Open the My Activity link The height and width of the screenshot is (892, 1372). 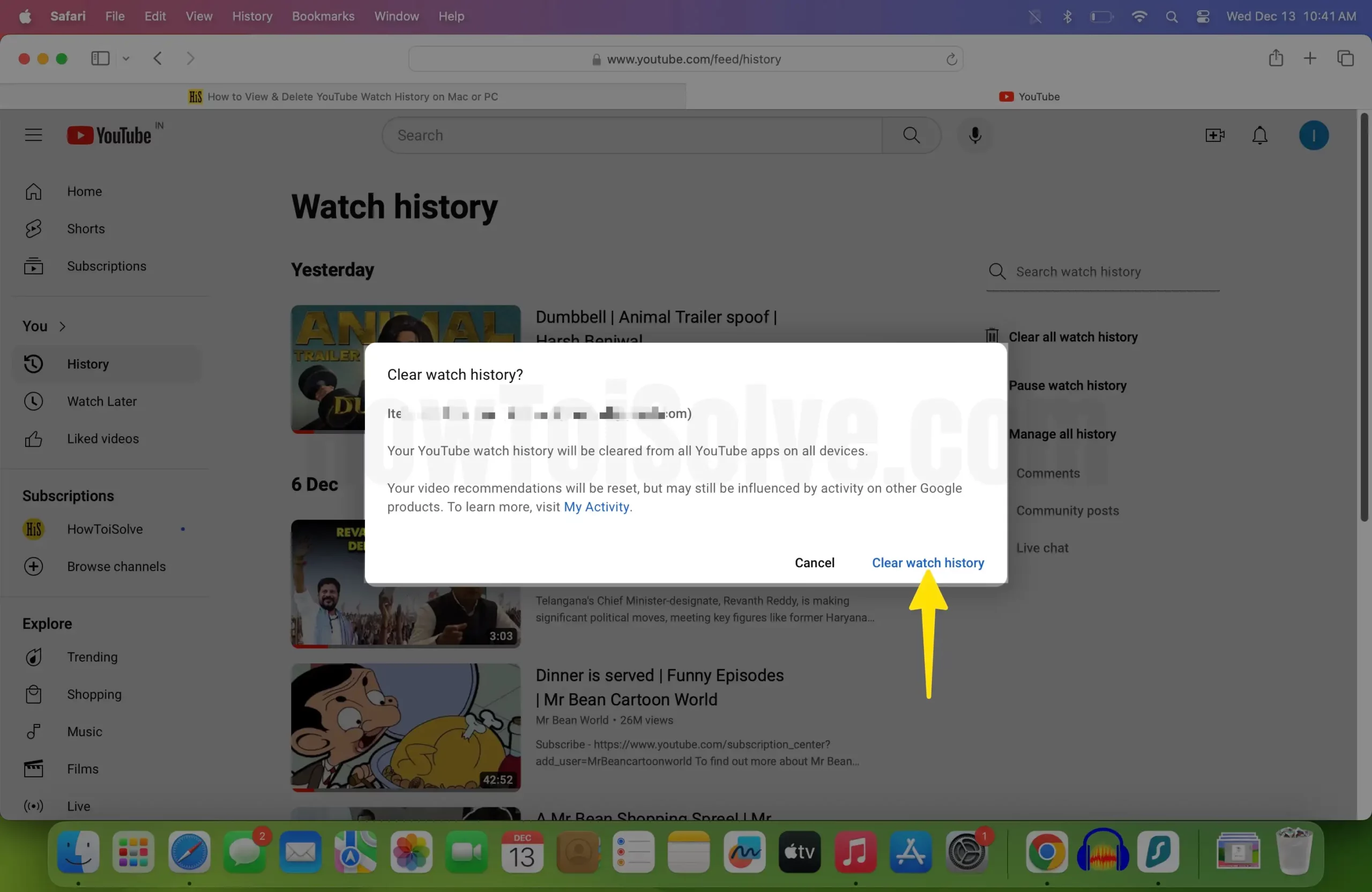point(596,506)
